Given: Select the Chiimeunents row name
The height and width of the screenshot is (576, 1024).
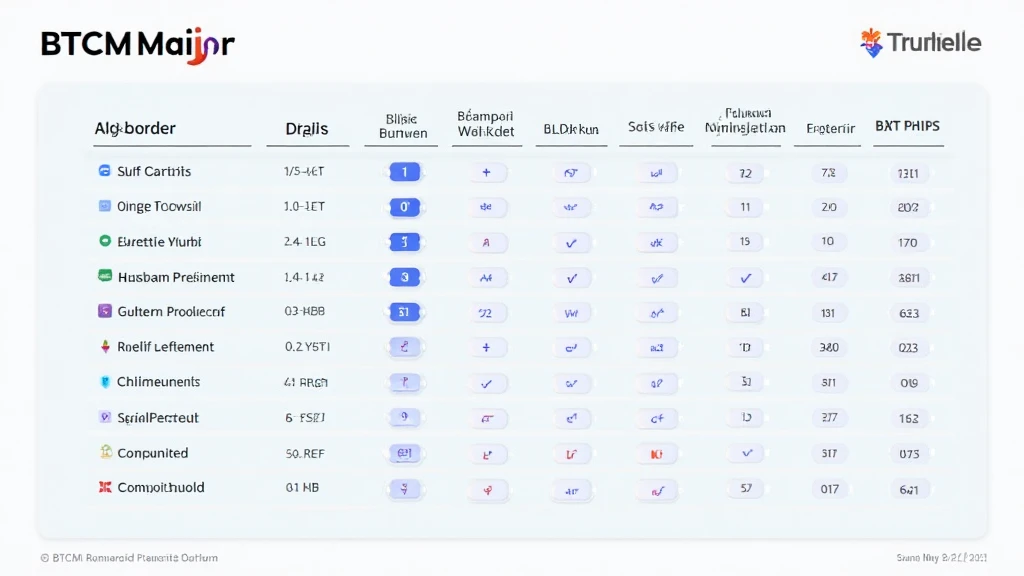Looking at the screenshot, I should point(159,382).
